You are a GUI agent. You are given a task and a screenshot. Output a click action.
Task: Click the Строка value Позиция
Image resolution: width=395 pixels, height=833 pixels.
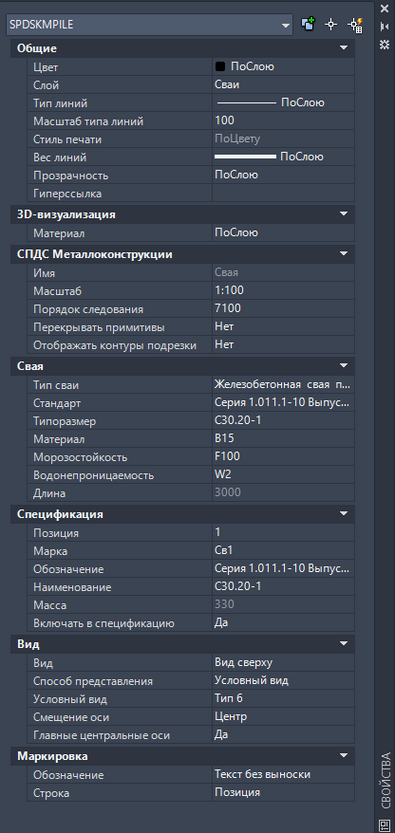[283, 793]
